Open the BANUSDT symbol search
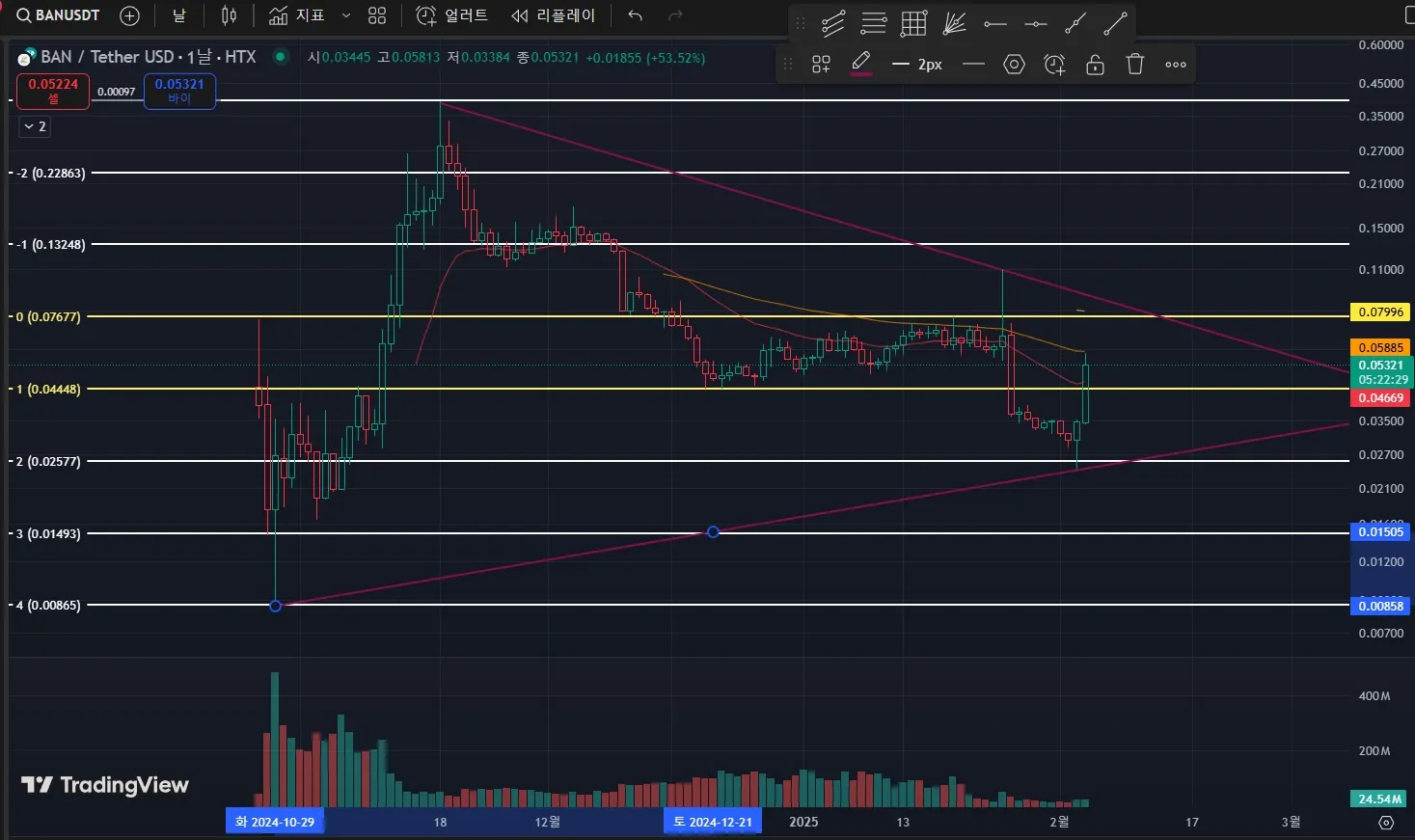 tap(58, 15)
